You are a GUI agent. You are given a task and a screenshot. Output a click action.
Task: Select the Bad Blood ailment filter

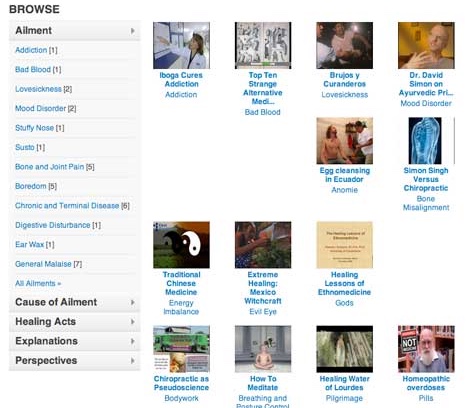click(33, 69)
